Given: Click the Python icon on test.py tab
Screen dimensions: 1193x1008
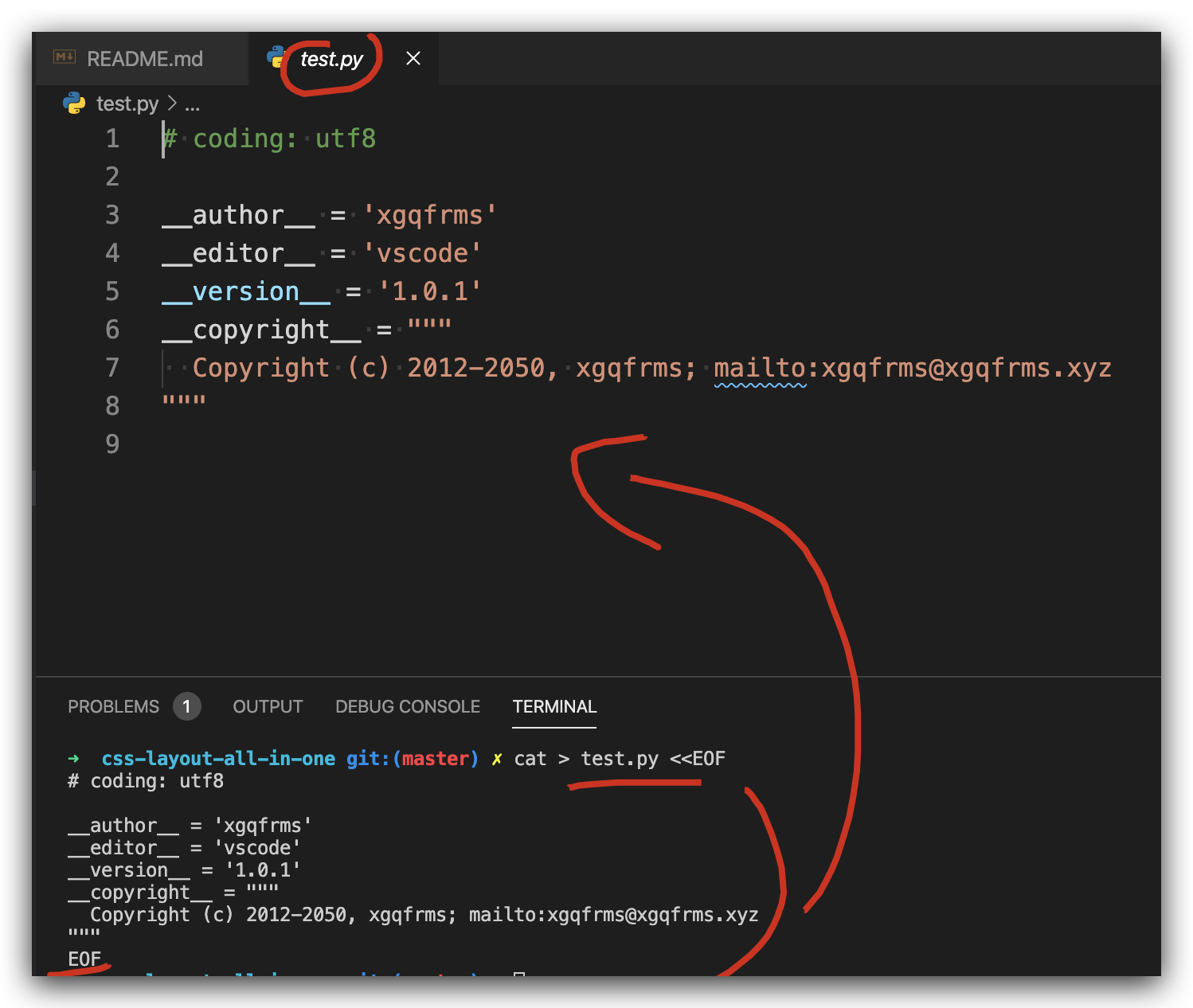Looking at the screenshot, I should click(276, 57).
